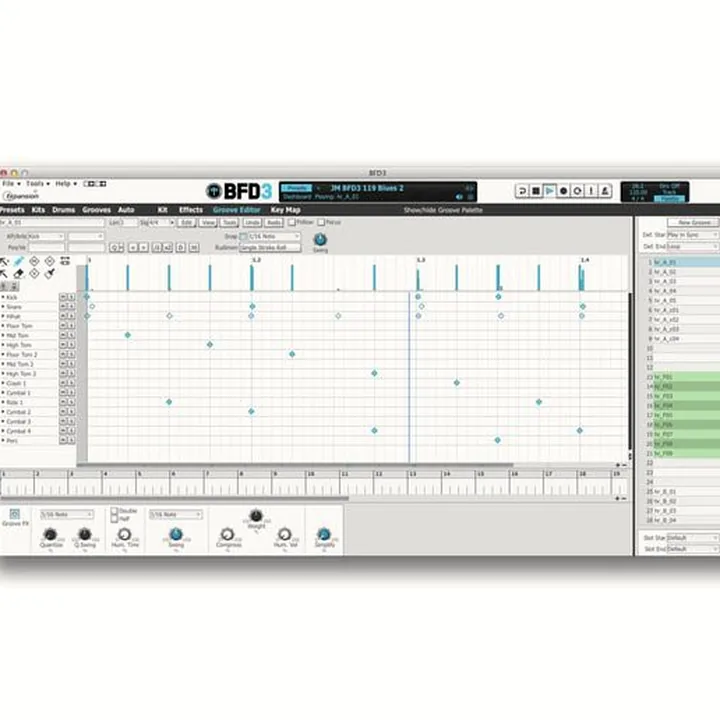Viewport: 720px width, 720px height.
Task: Click the top toolbar Swing knob
Action: coord(320,239)
